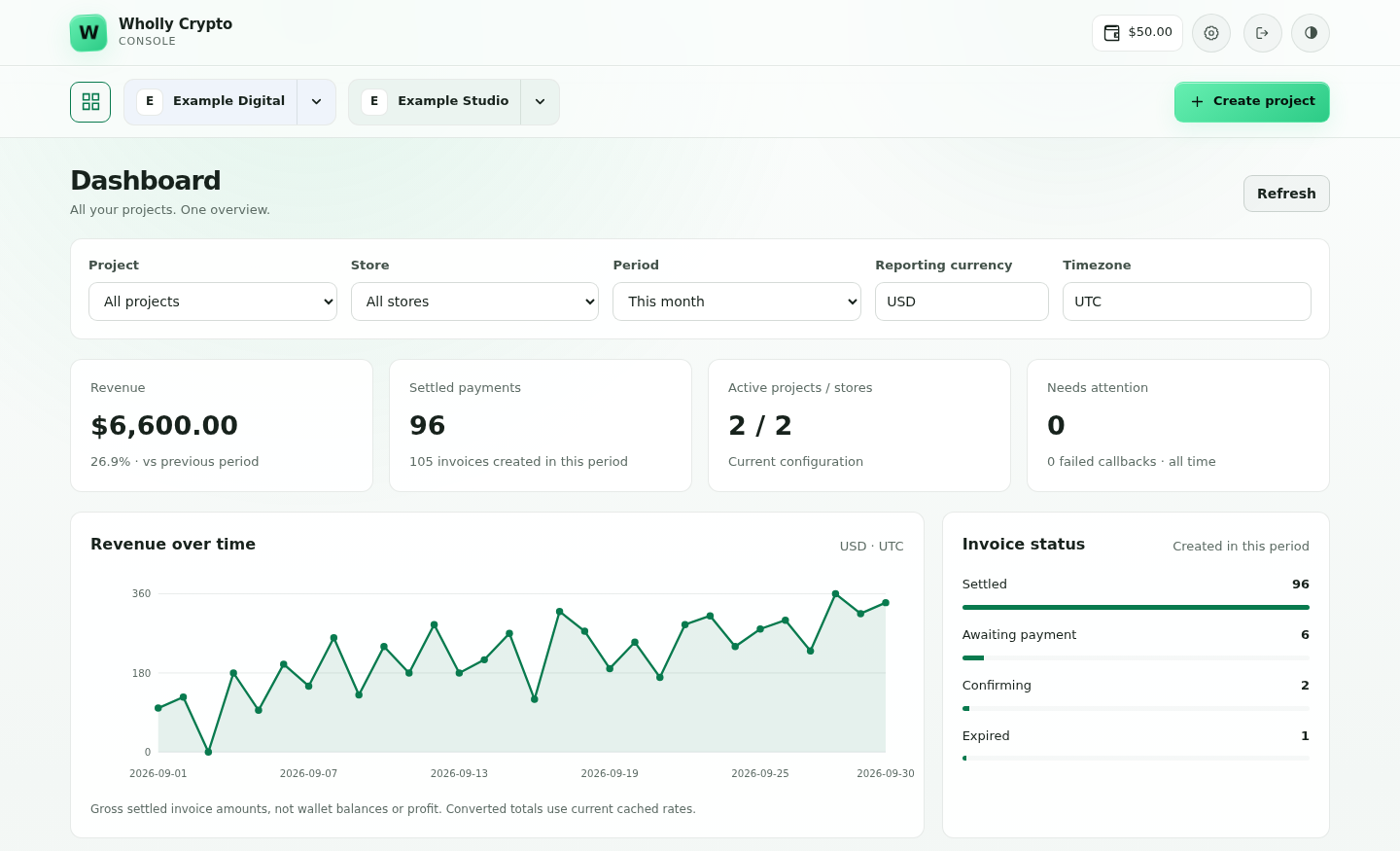Screen dimensions: 1400x851
Task: Click the Needs attention card's 0 value
Action: tap(1056, 426)
